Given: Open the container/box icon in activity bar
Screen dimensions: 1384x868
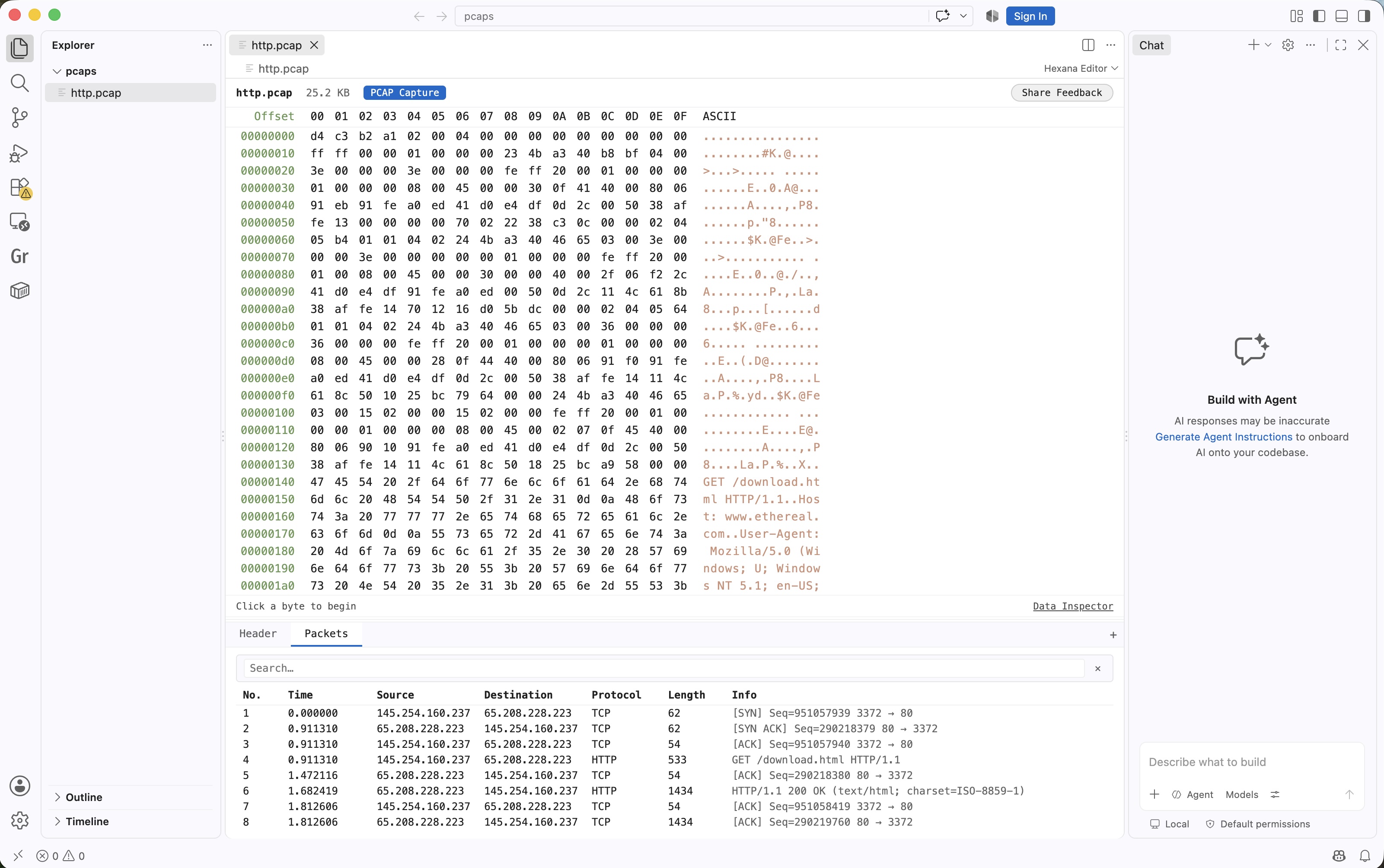Looking at the screenshot, I should click(x=19, y=291).
